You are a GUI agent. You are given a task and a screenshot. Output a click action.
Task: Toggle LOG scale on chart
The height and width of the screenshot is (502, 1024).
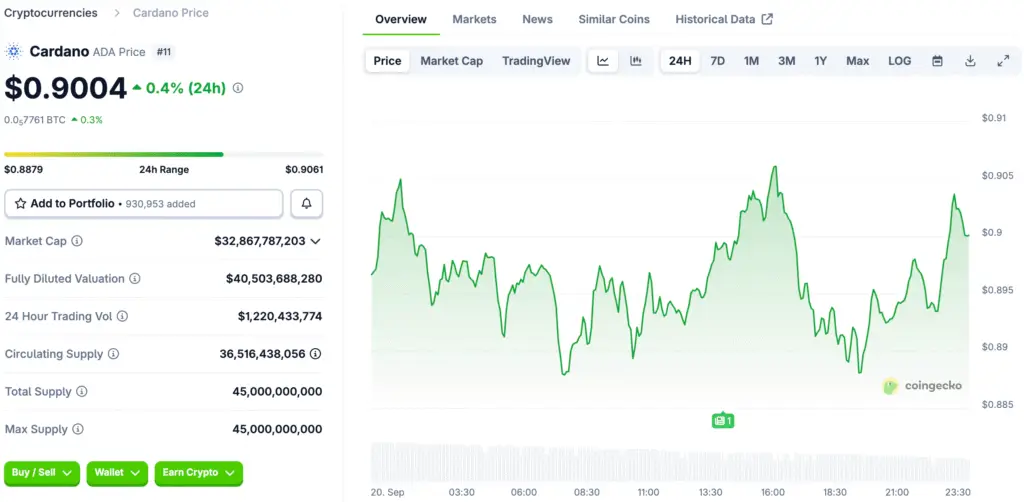(899, 61)
